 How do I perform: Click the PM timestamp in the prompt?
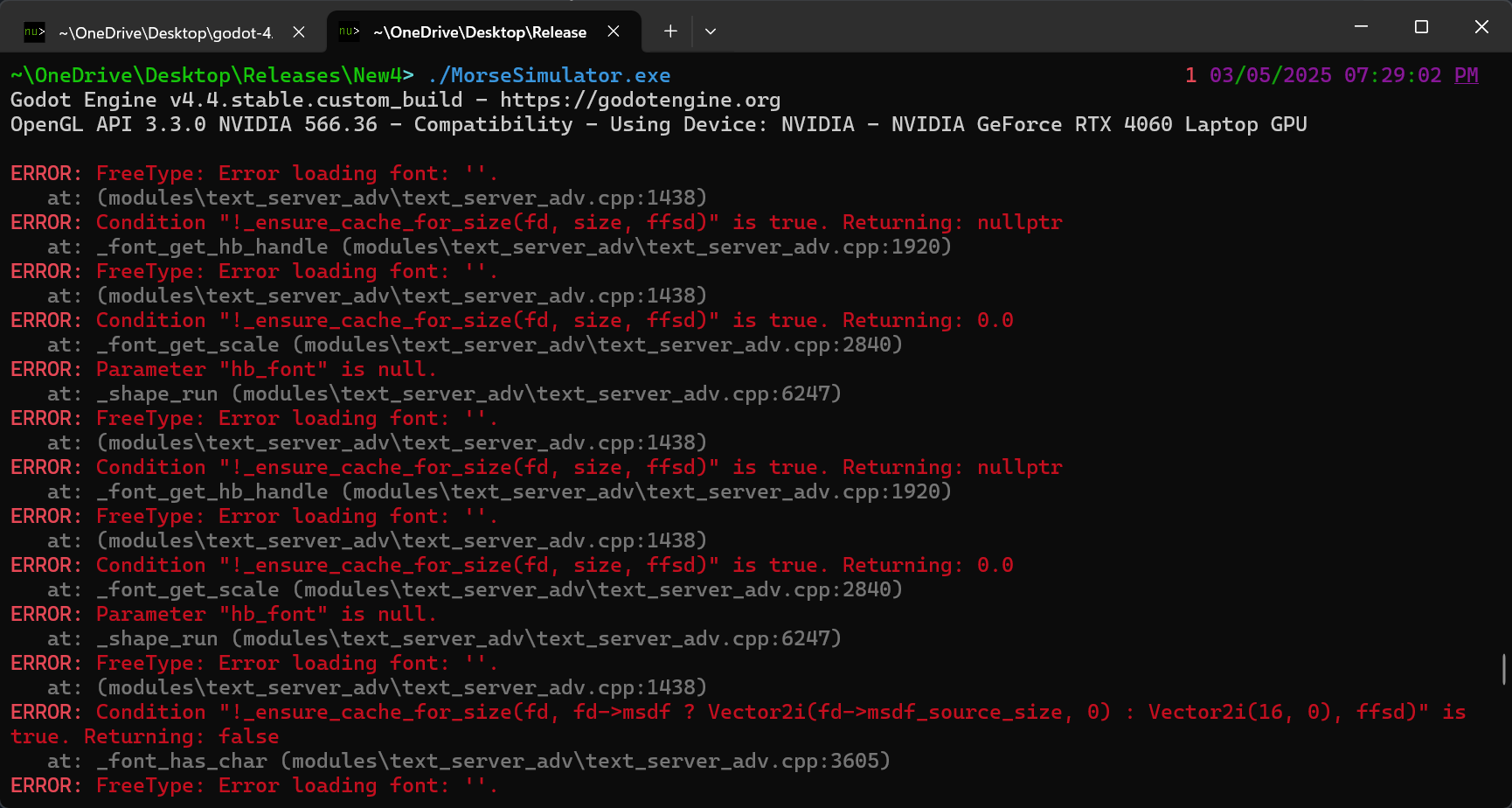tap(1467, 75)
